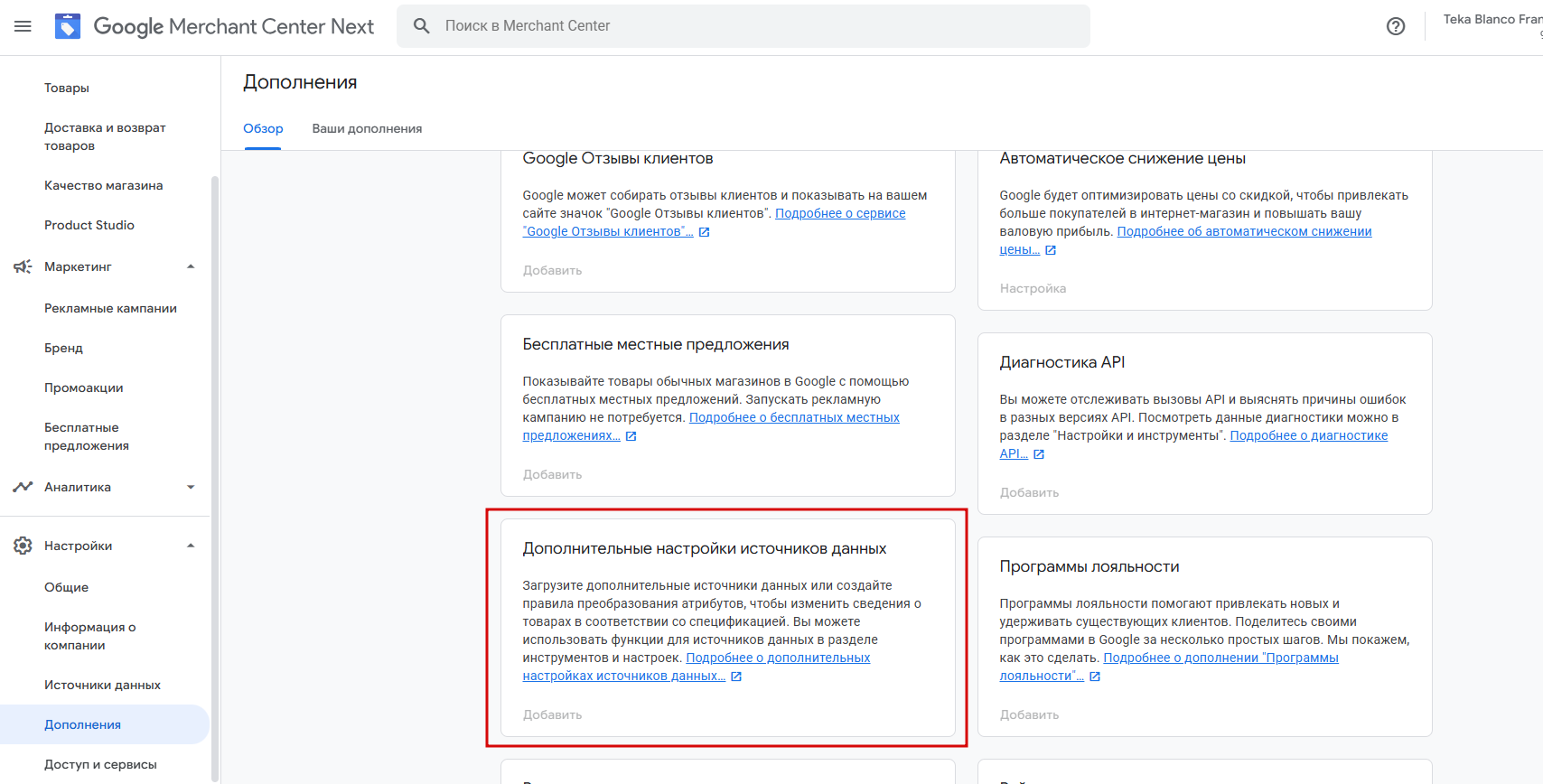1543x784 pixels.
Task: Click Добавить under Программы лояльности
Action: click(1029, 714)
